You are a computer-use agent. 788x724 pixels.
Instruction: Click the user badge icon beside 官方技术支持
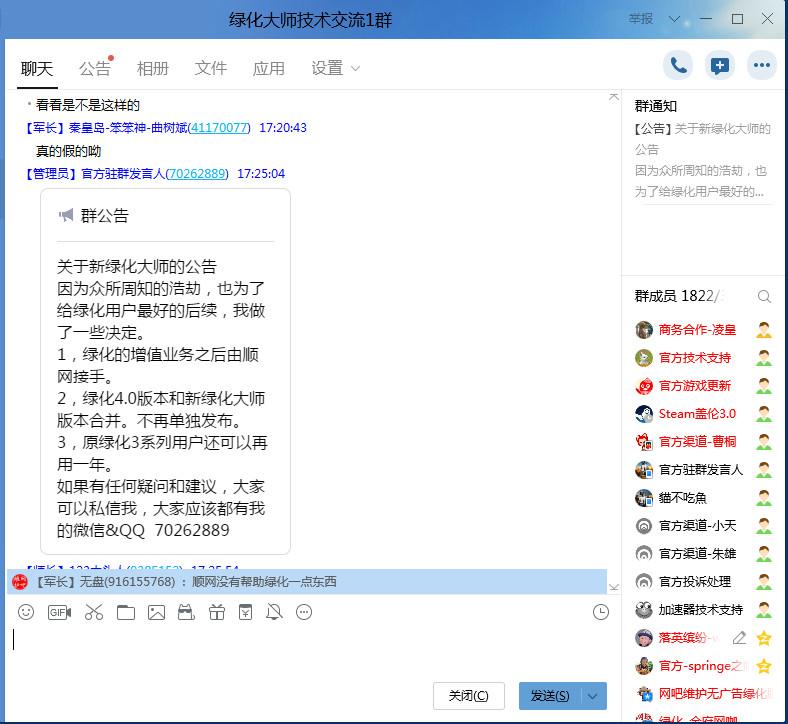tap(764, 358)
